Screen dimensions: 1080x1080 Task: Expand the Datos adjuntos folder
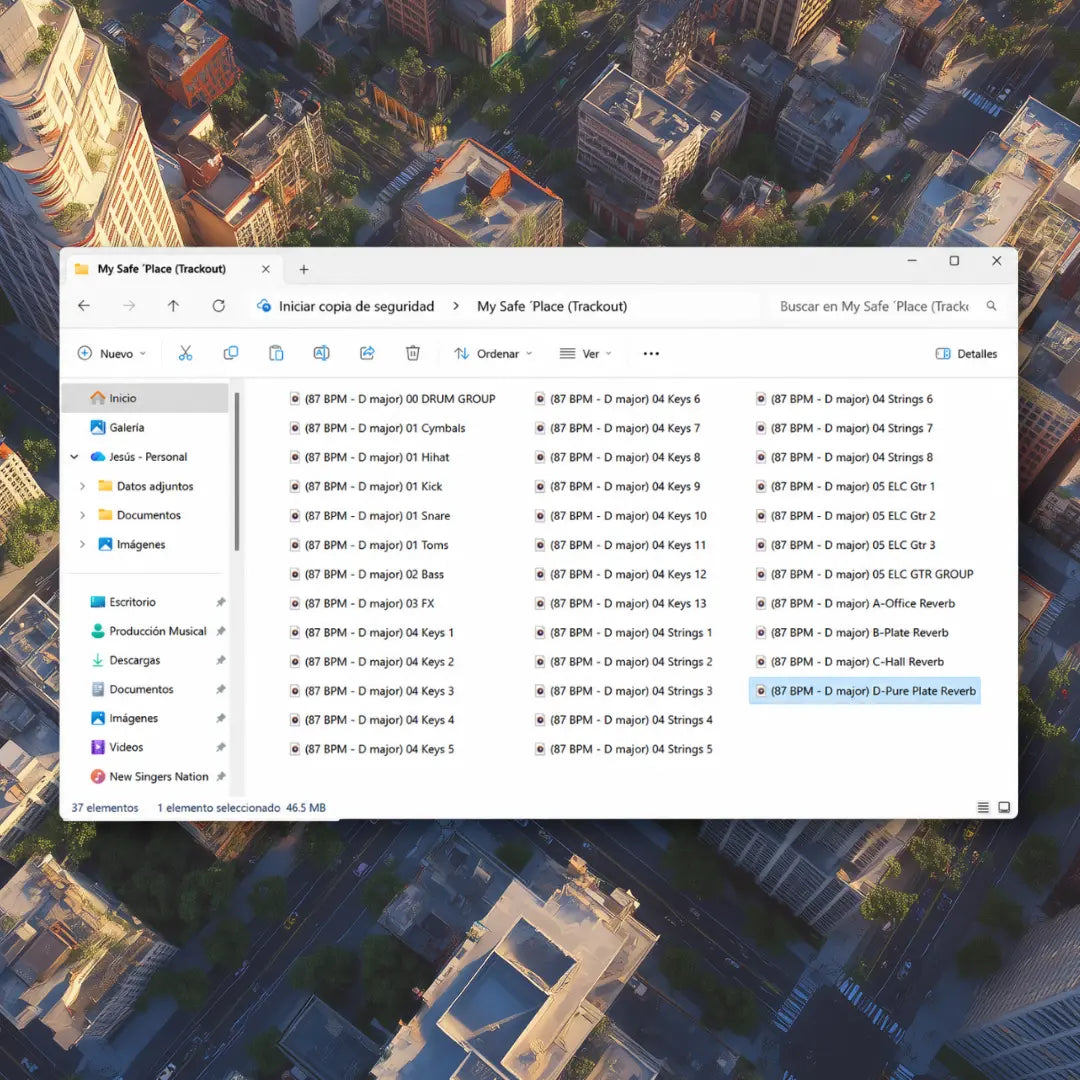click(x=83, y=486)
